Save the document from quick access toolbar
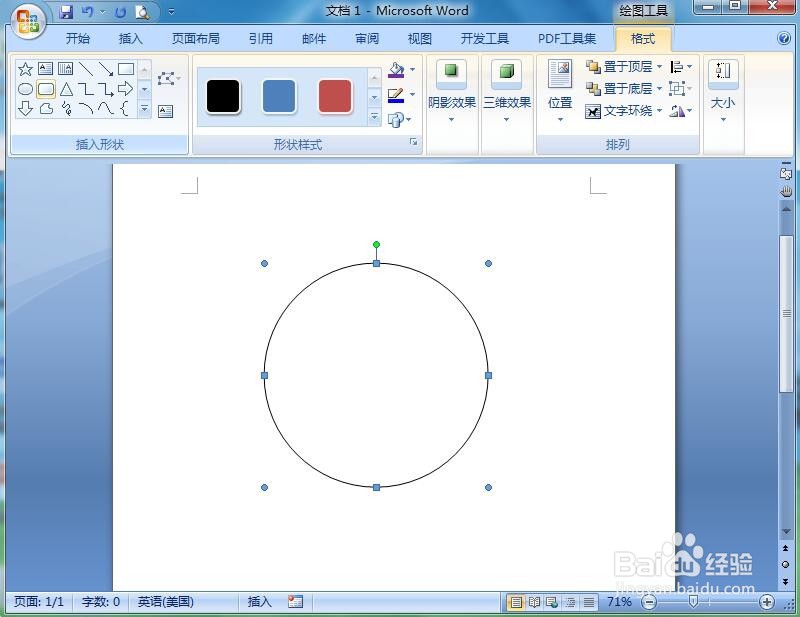The height and width of the screenshot is (617, 800). pos(66,12)
